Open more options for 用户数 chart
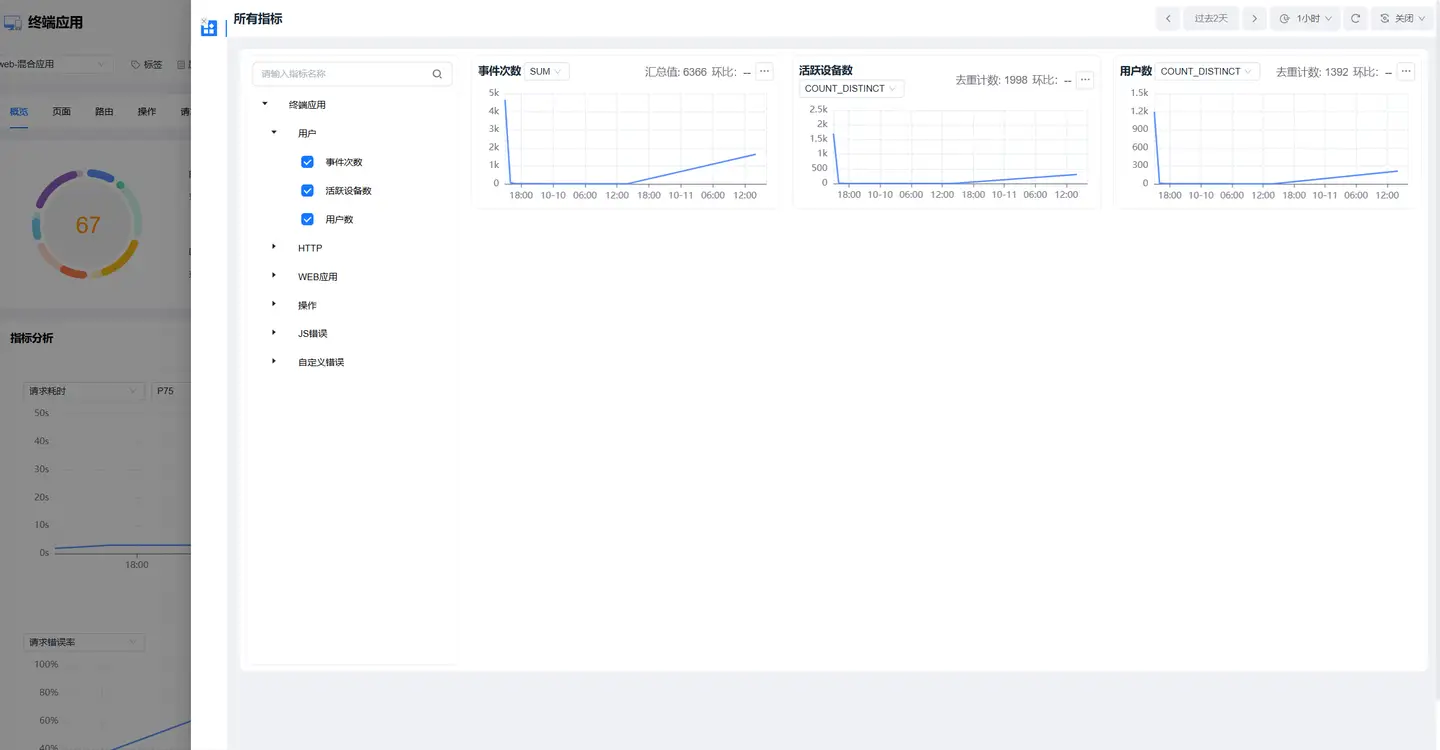The image size is (1440, 750). [x=1406, y=72]
